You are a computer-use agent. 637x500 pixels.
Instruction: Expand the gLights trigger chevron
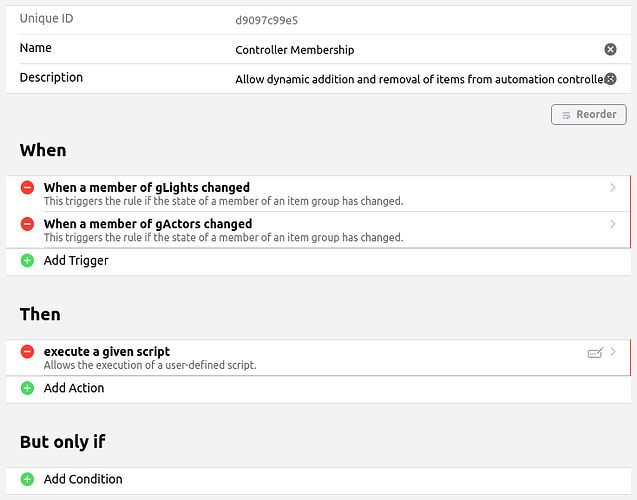point(613,188)
